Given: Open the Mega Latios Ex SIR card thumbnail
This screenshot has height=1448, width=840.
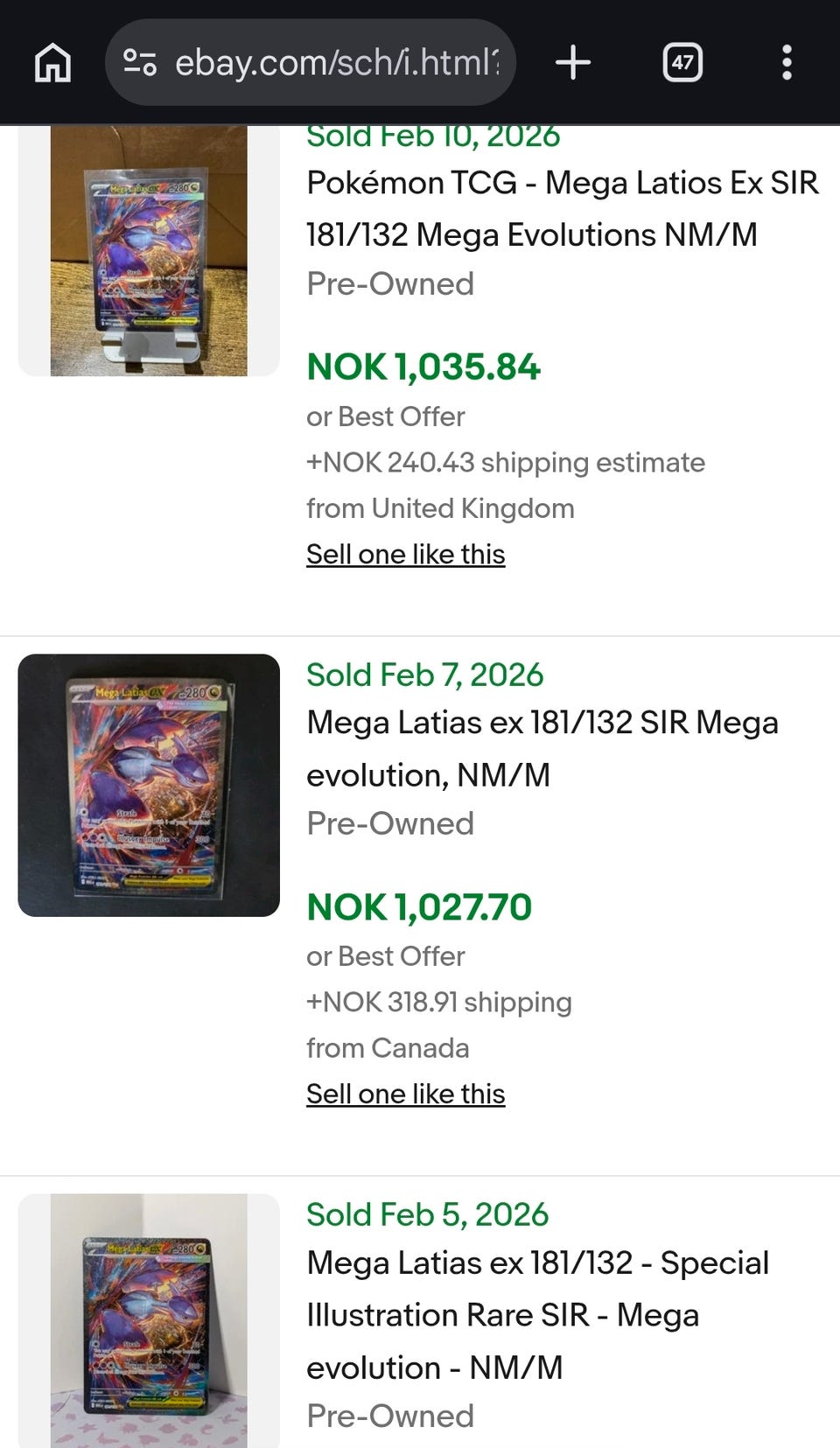Looking at the screenshot, I should coord(149,251).
